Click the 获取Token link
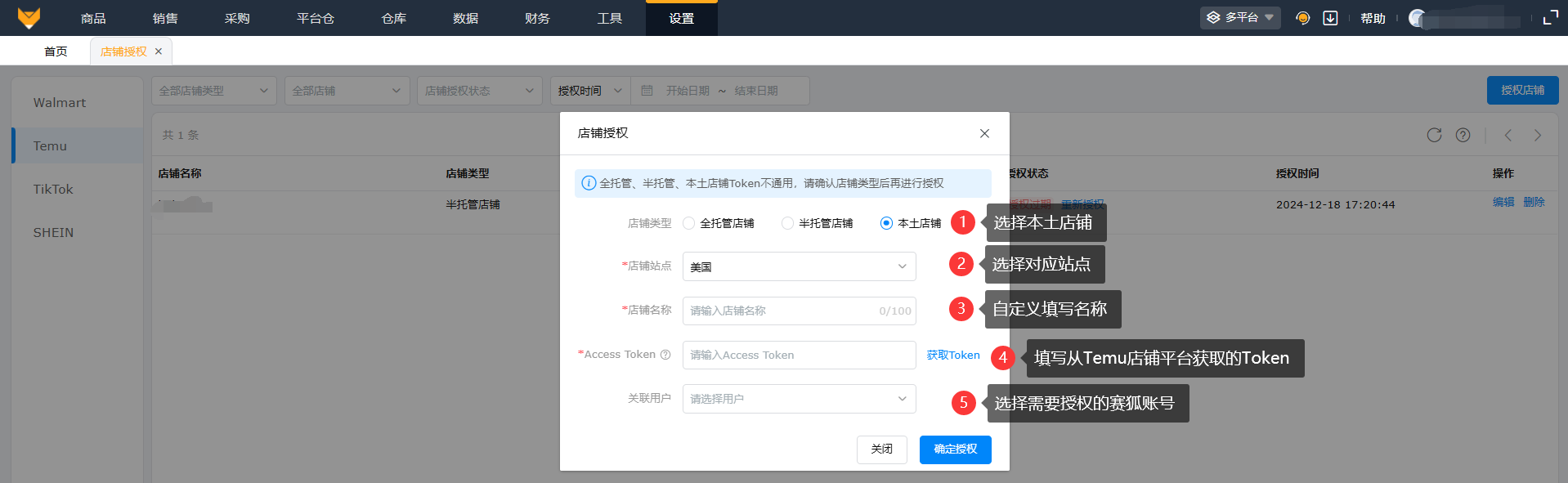 [953, 355]
